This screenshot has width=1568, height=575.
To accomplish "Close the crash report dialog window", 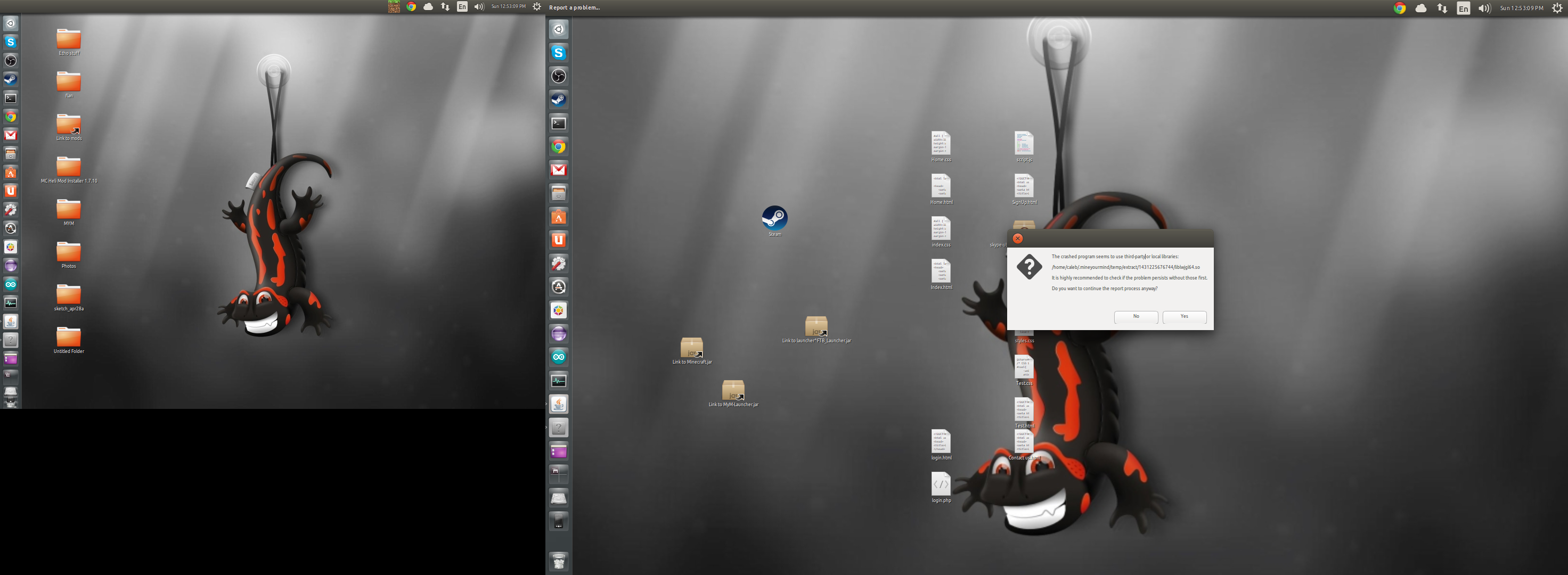I will click(1018, 239).
